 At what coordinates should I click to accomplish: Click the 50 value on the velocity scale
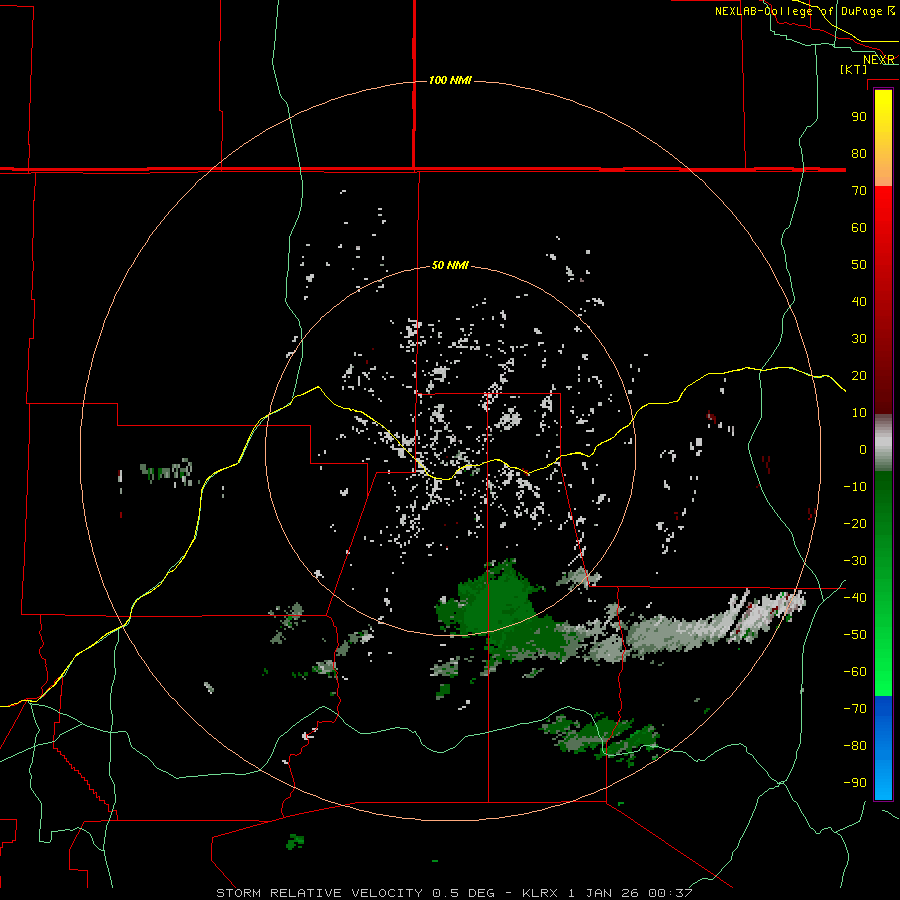click(859, 265)
